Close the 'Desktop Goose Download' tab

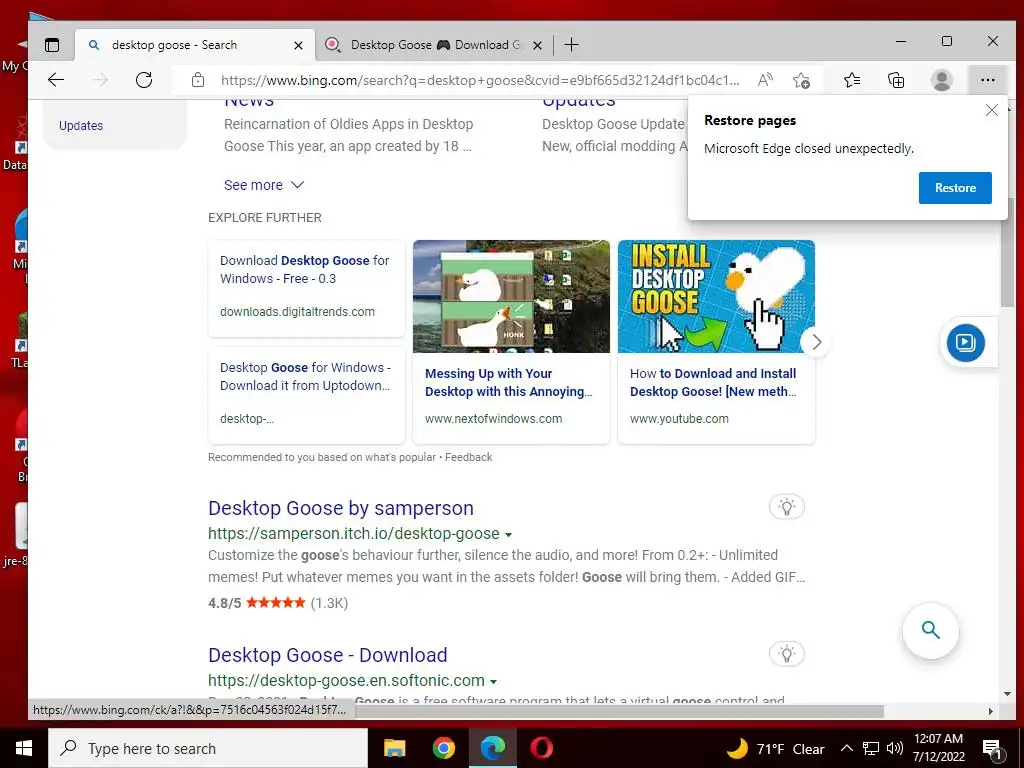coord(537,45)
